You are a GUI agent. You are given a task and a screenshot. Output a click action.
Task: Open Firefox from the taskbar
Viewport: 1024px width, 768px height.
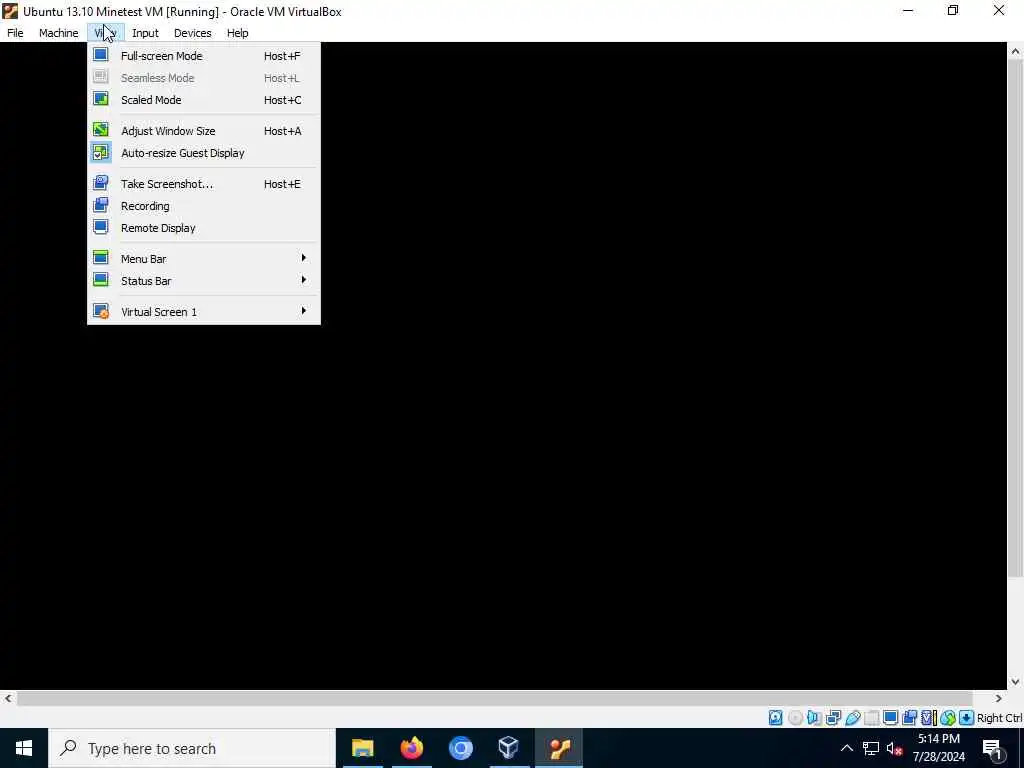point(411,748)
